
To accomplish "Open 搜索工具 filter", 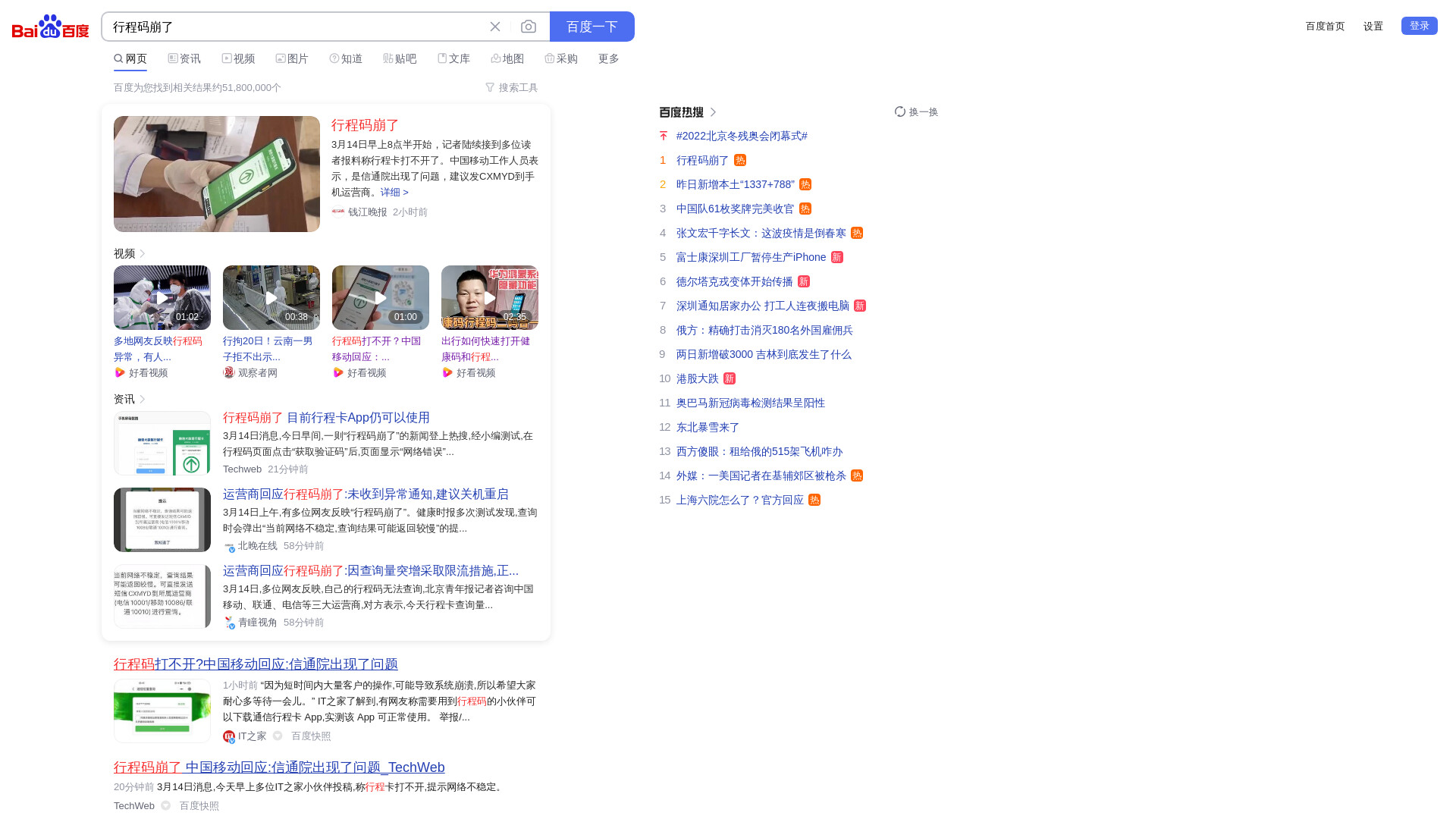I will tap(512, 88).
